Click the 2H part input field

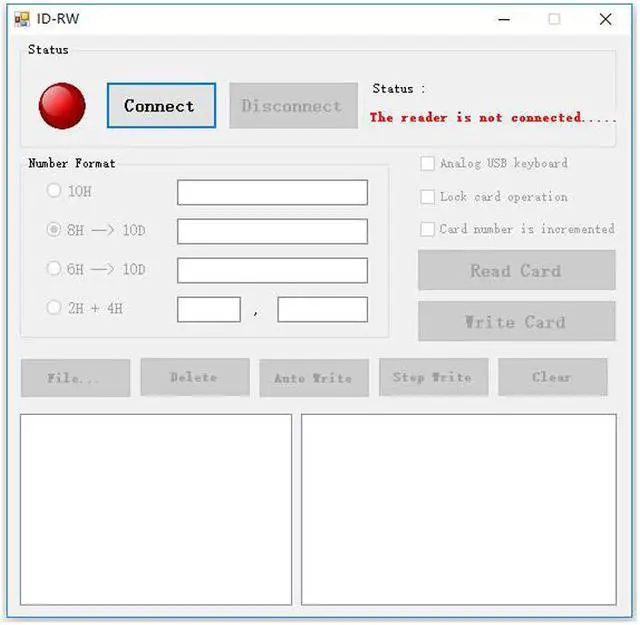(x=209, y=309)
